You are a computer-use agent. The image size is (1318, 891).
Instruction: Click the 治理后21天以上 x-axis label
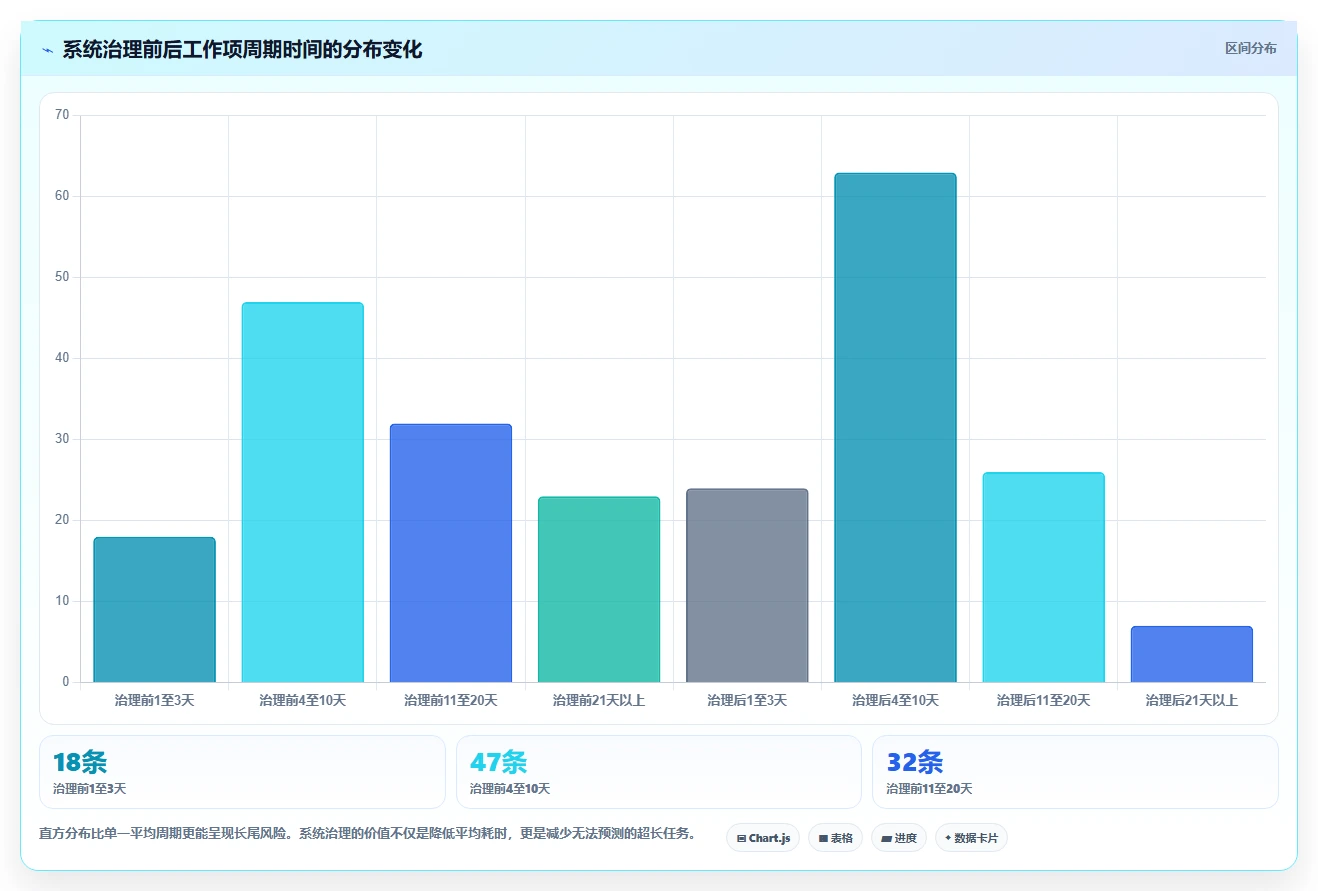click(x=1192, y=700)
